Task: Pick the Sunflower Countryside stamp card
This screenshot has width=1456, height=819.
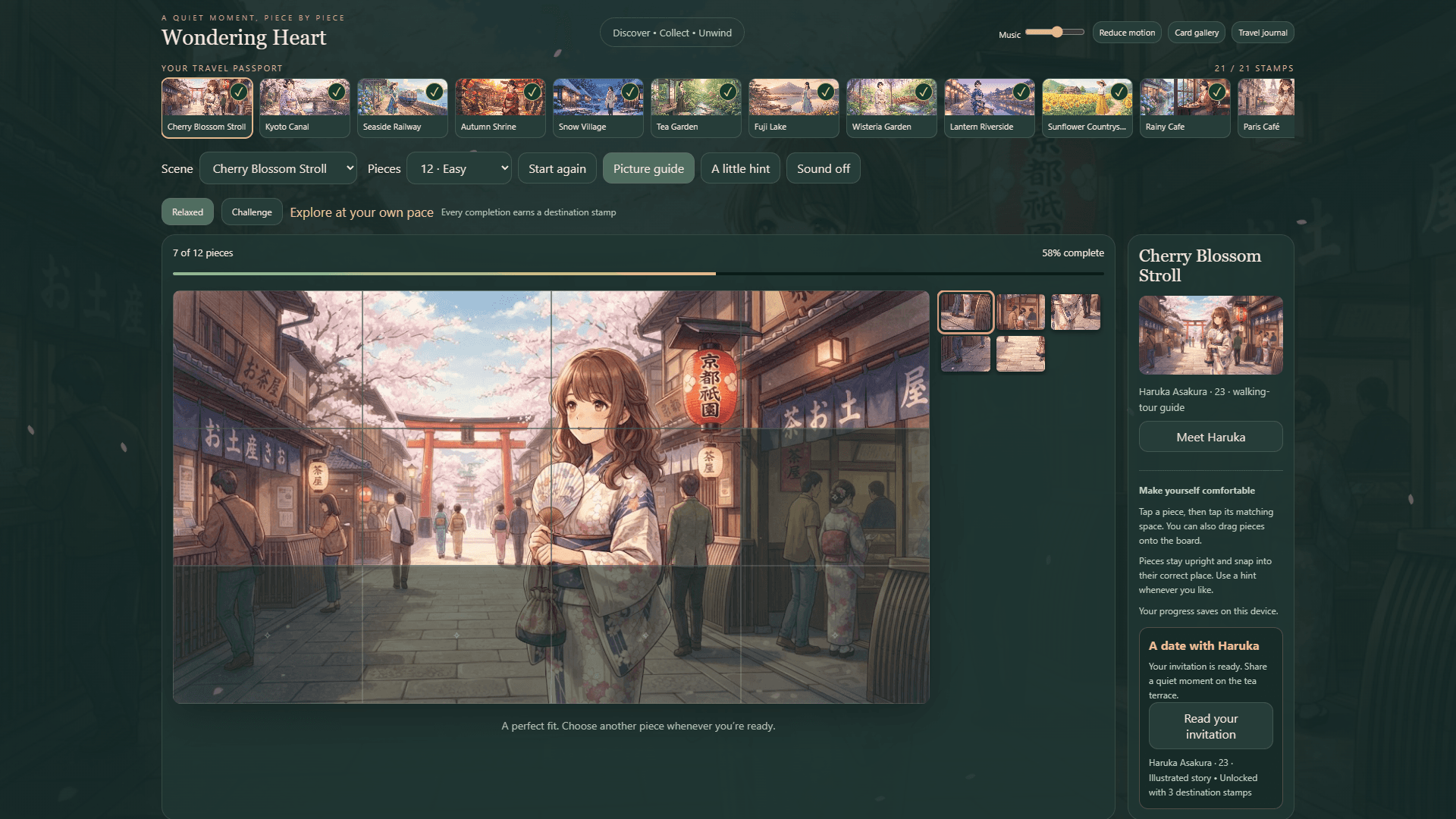Action: point(1087,108)
